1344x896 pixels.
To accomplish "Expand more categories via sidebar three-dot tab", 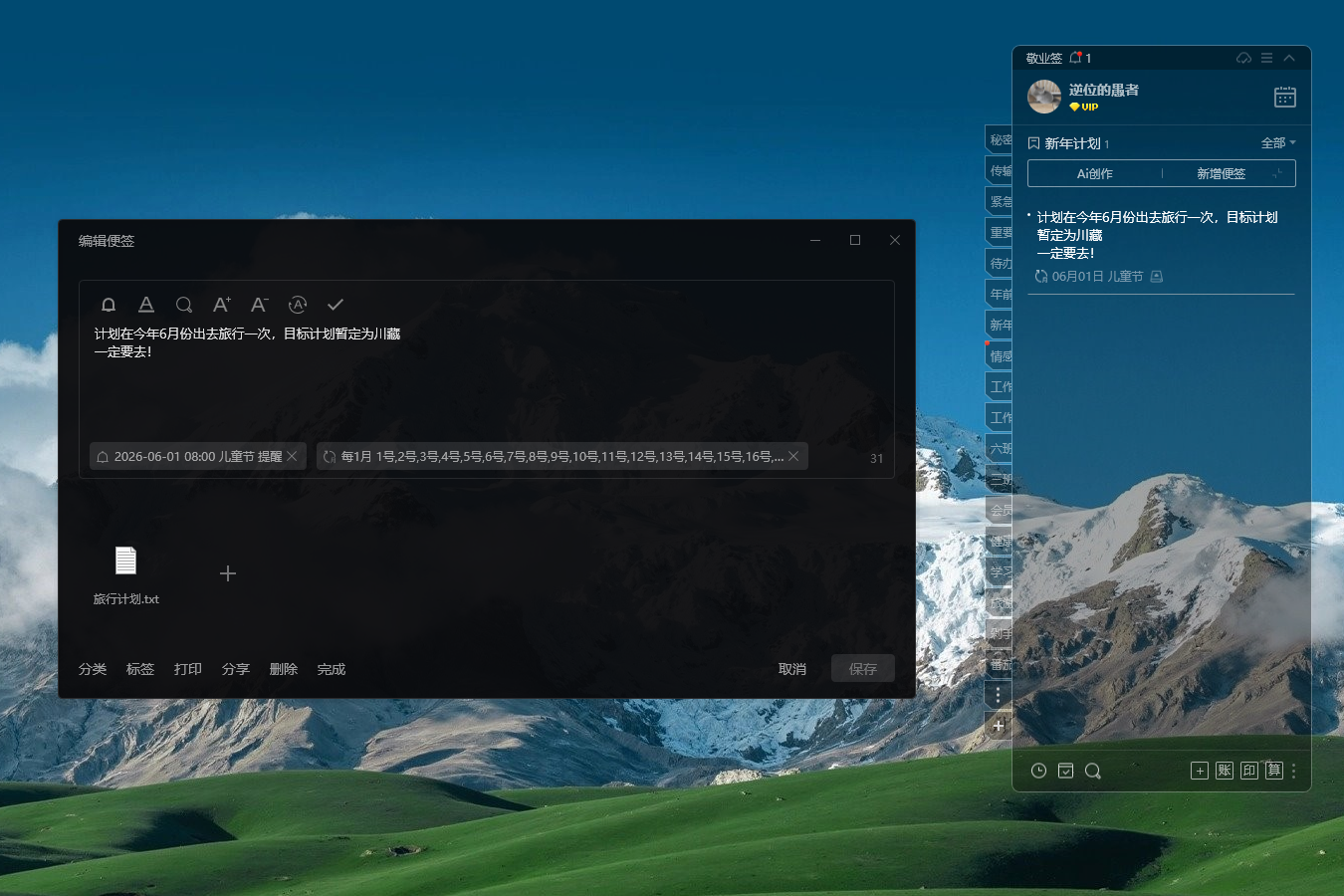I will (998, 695).
